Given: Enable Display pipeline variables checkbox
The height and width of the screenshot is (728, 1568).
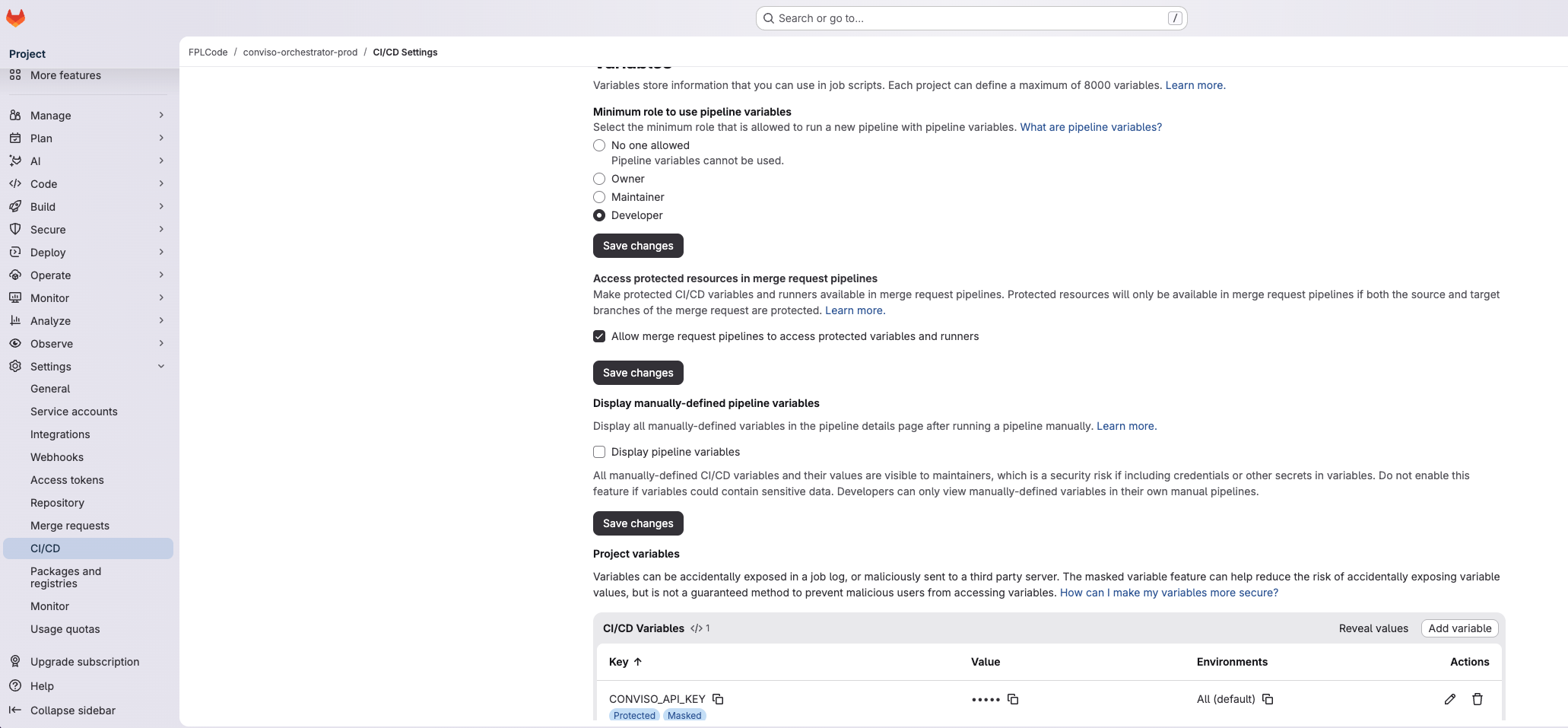Looking at the screenshot, I should point(599,452).
